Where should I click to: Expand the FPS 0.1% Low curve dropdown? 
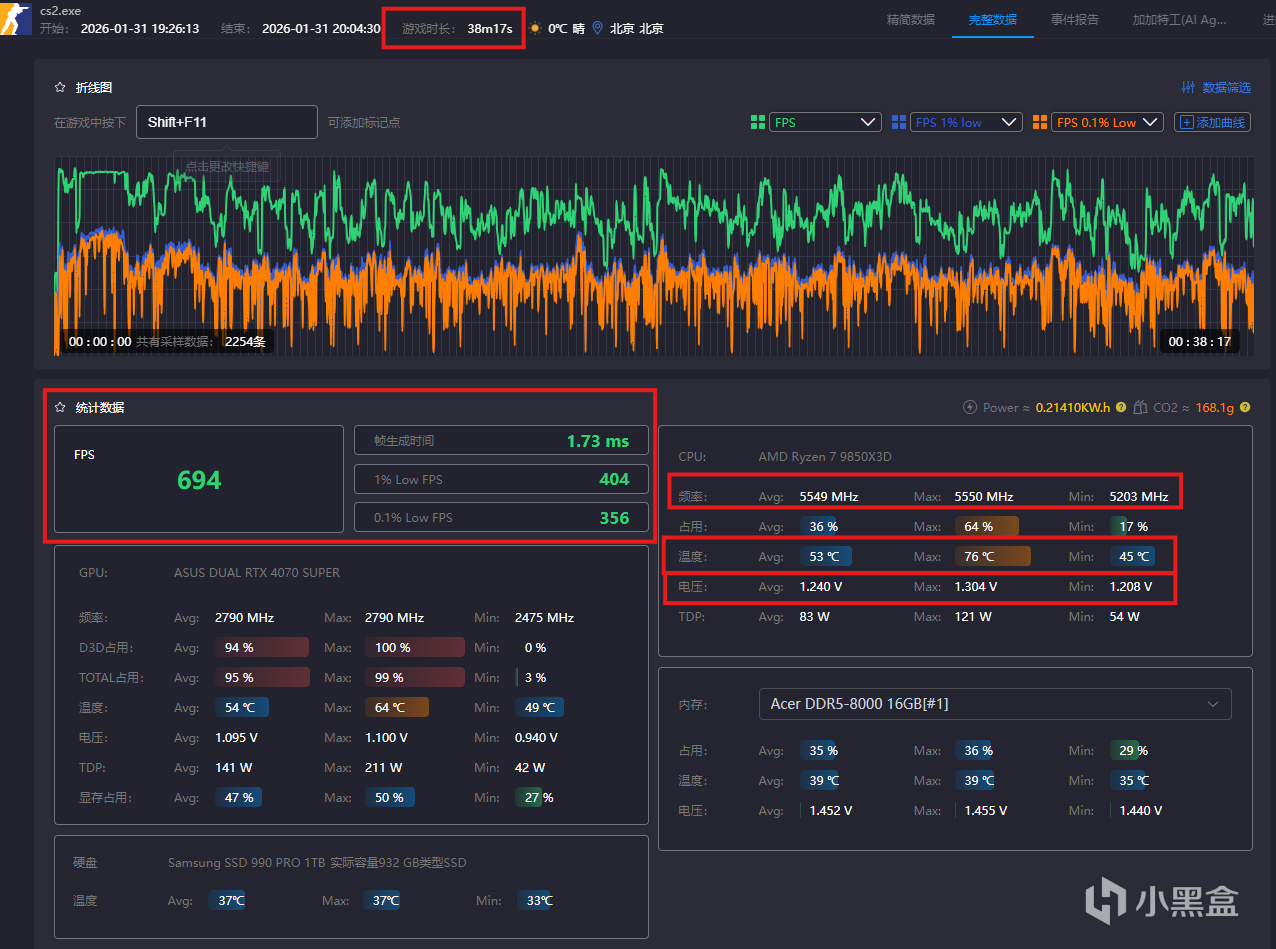(x=1108, y=122)
